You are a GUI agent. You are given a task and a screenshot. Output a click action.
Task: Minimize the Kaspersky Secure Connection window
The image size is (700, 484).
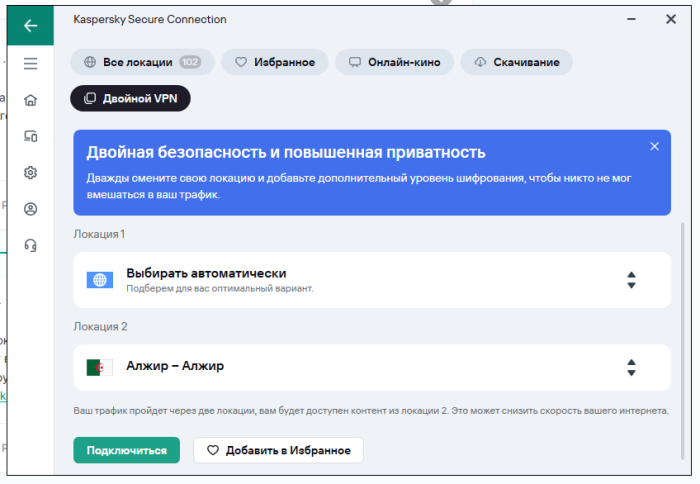[631, 19]
